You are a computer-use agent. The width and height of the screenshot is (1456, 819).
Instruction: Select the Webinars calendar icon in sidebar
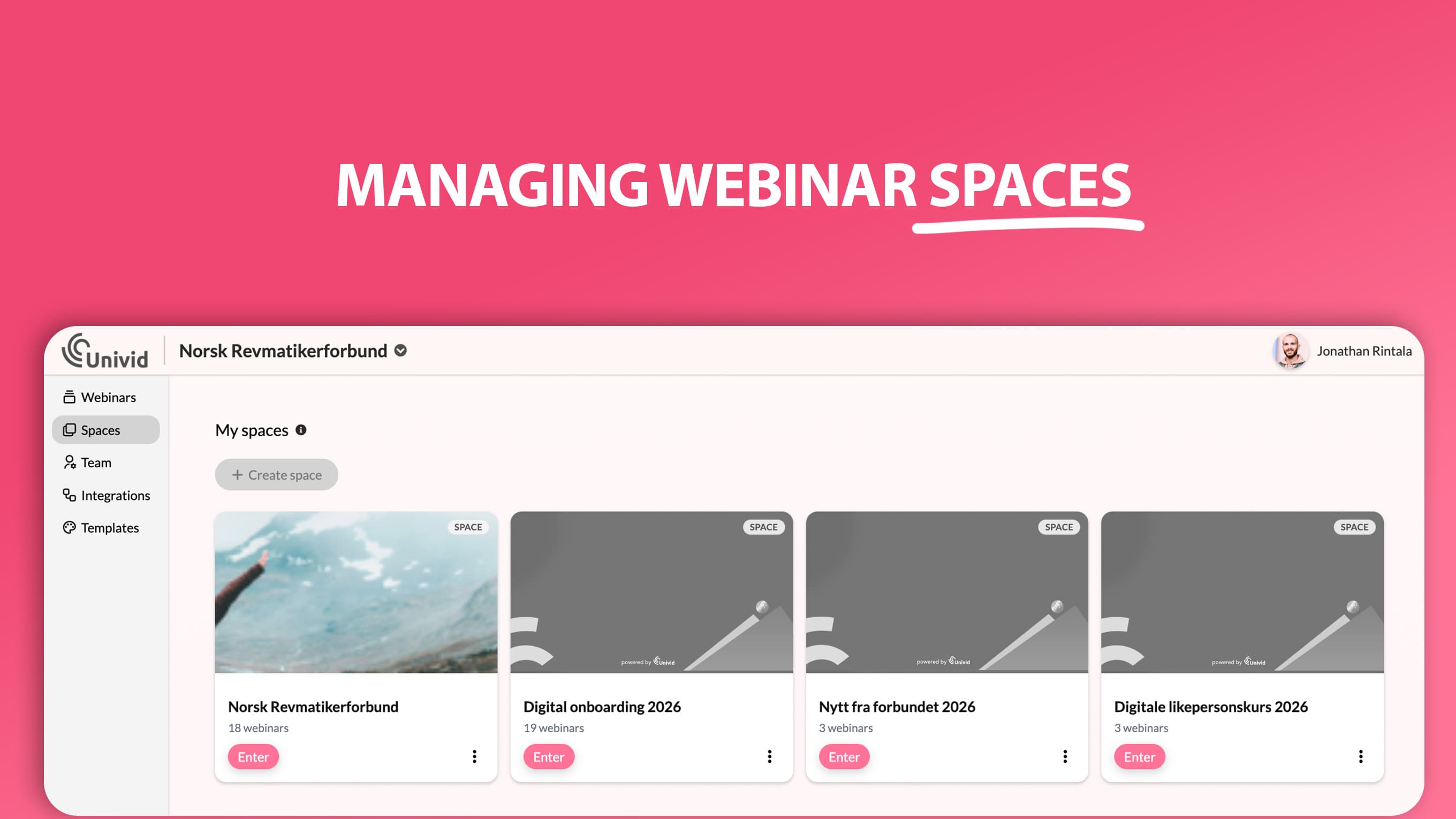(x=69, y=397)
